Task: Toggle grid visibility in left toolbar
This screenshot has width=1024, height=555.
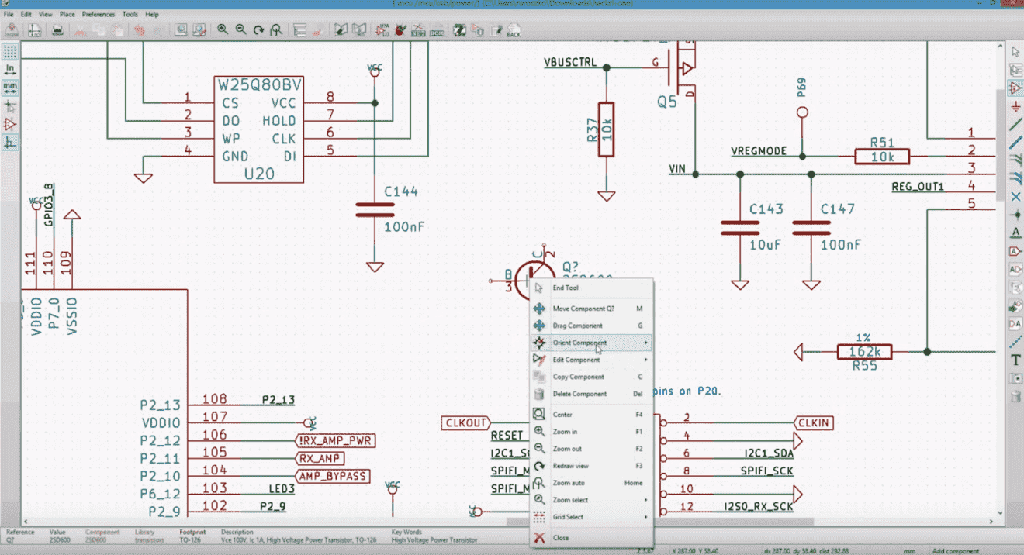Action: (10, 51)
